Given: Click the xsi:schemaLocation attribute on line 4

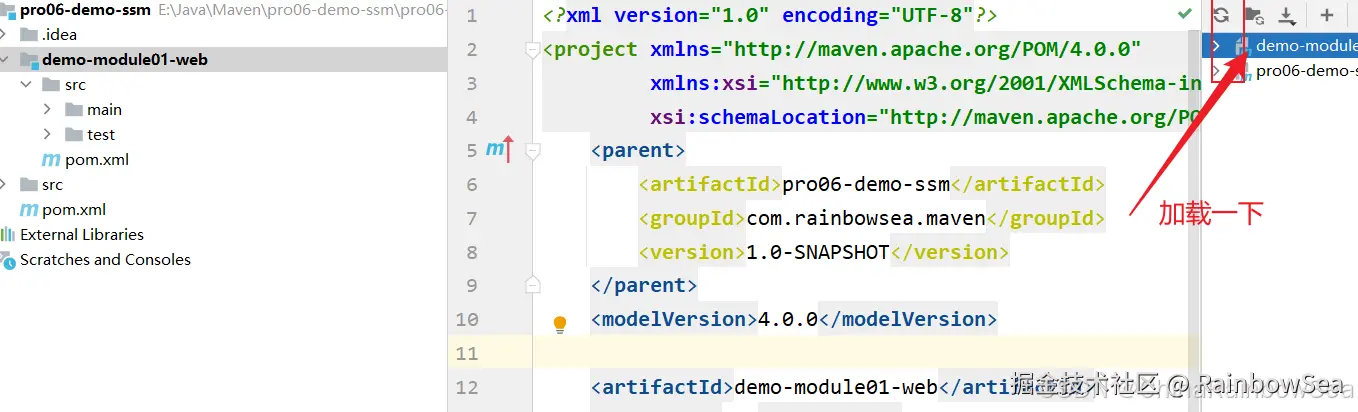Looking at the screenshot, I should [924, 117].
